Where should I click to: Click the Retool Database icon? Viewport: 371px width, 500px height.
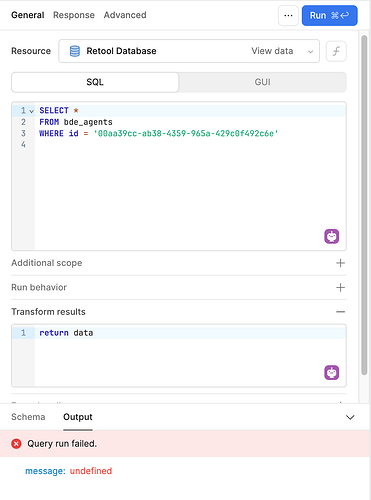coord(75,51)
